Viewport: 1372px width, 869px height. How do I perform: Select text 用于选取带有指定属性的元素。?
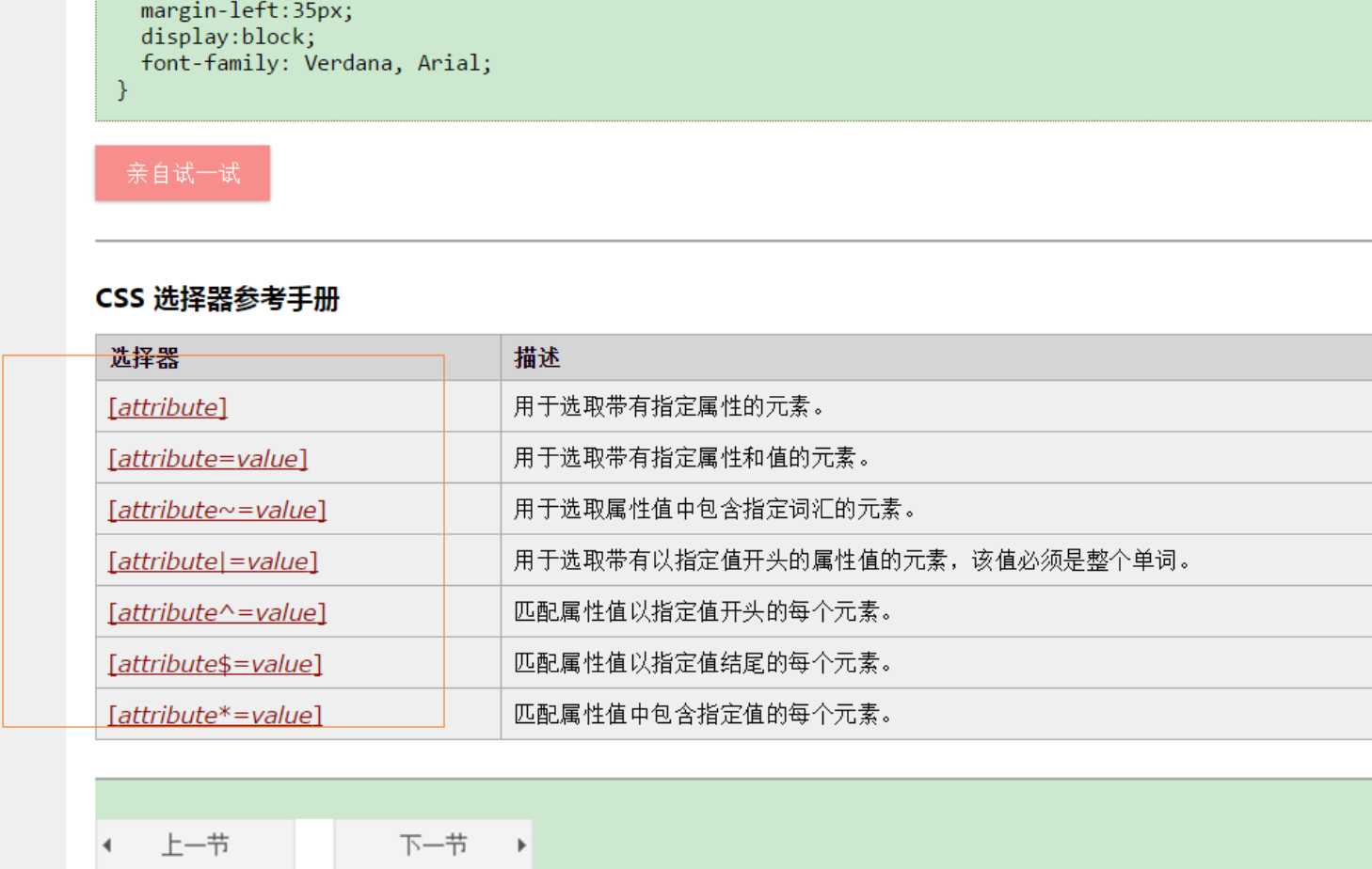[671, 406]
